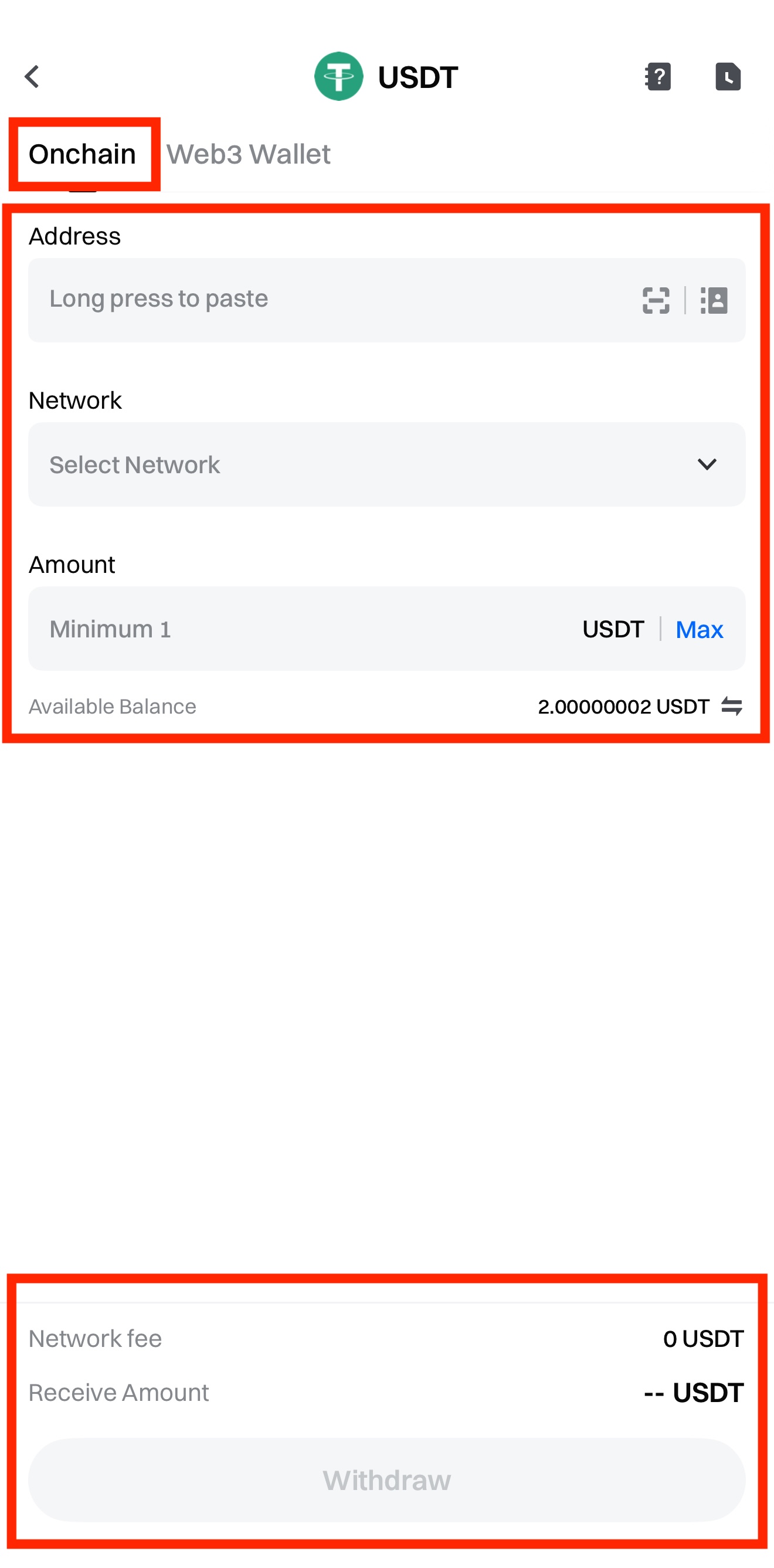Open the Select Network dropdown

coord(365,464)
